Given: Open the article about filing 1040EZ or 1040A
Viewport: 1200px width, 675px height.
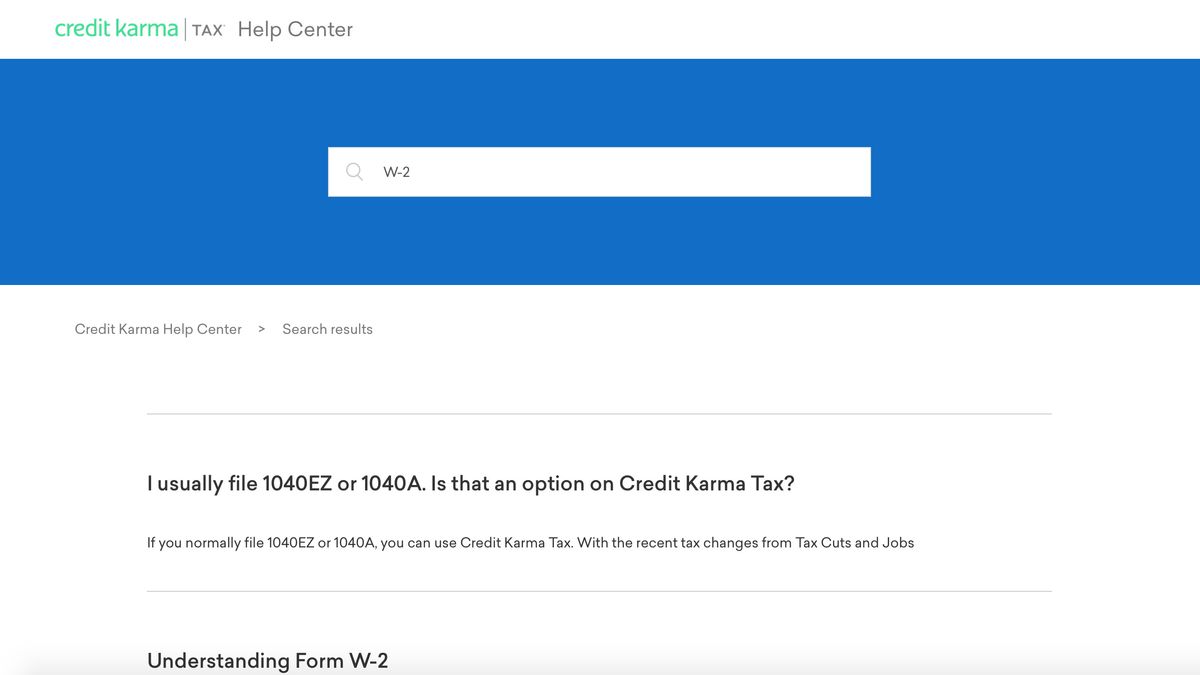Looking at the screenshot, I should tap(471, 483).
